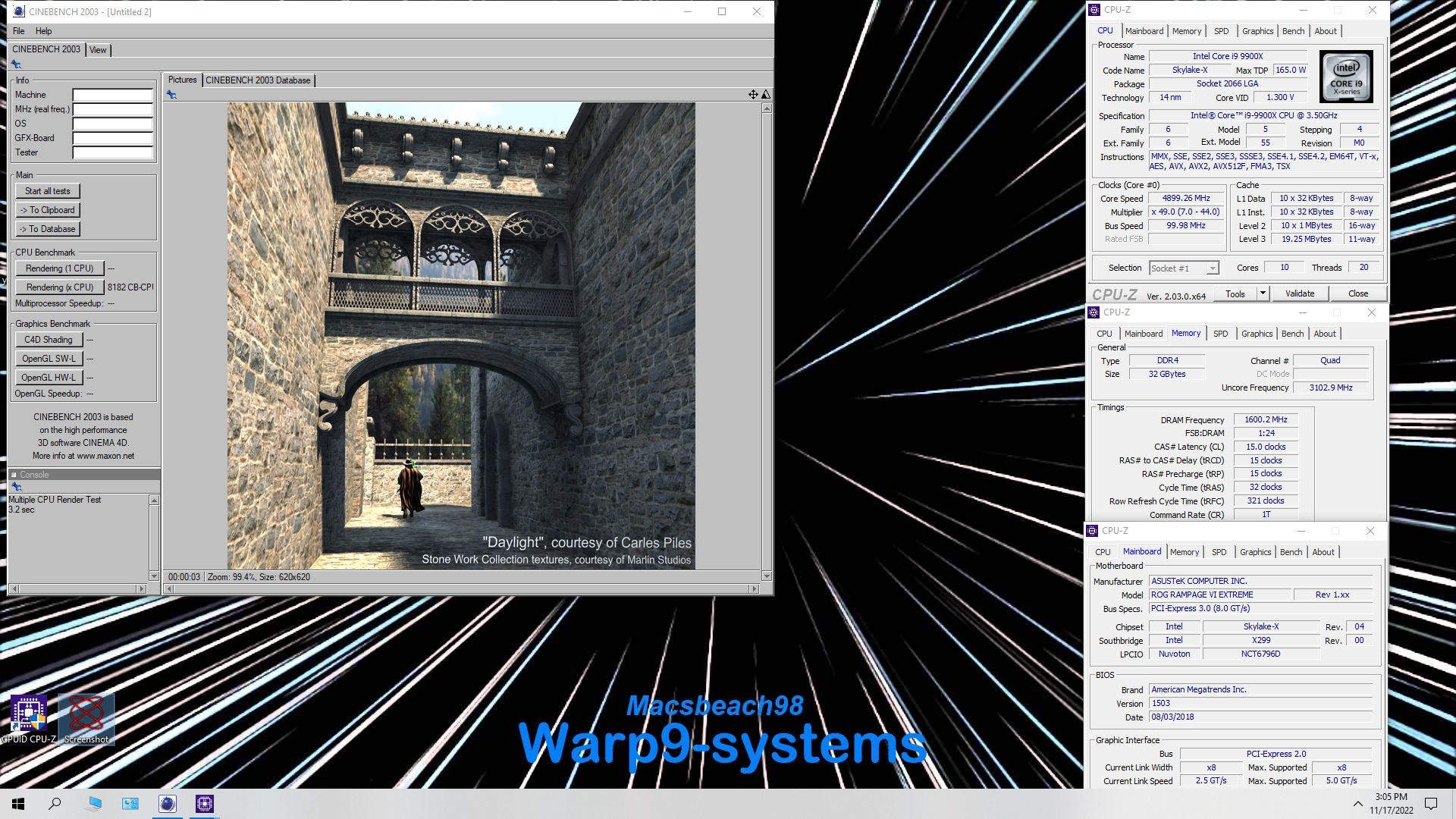Open the Screenshot desktop shortcut
Screen dimensions: 1456x819
pos(86,719)
